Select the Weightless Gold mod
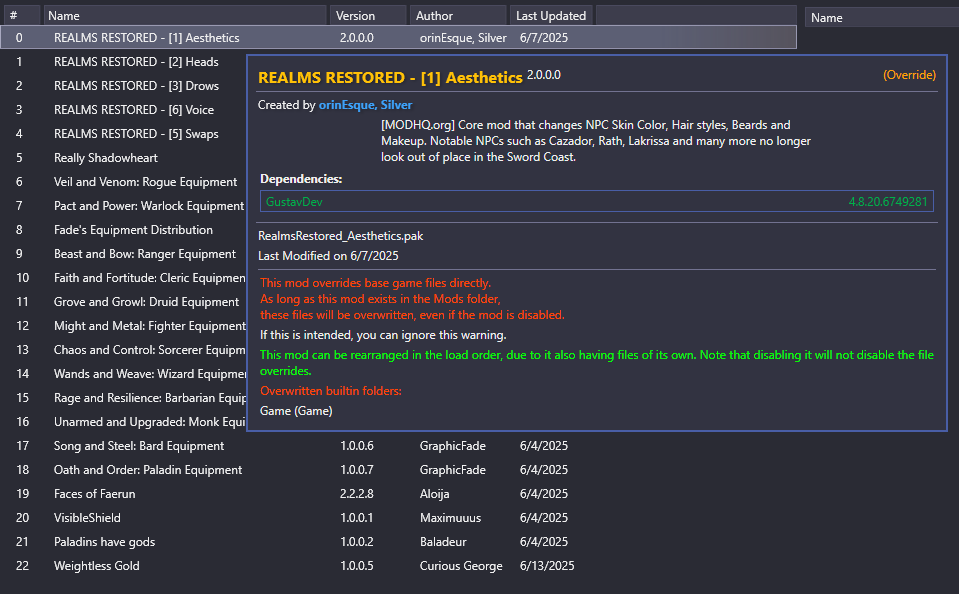The height and width of the screenshot is (594, 959). [97, 565]
